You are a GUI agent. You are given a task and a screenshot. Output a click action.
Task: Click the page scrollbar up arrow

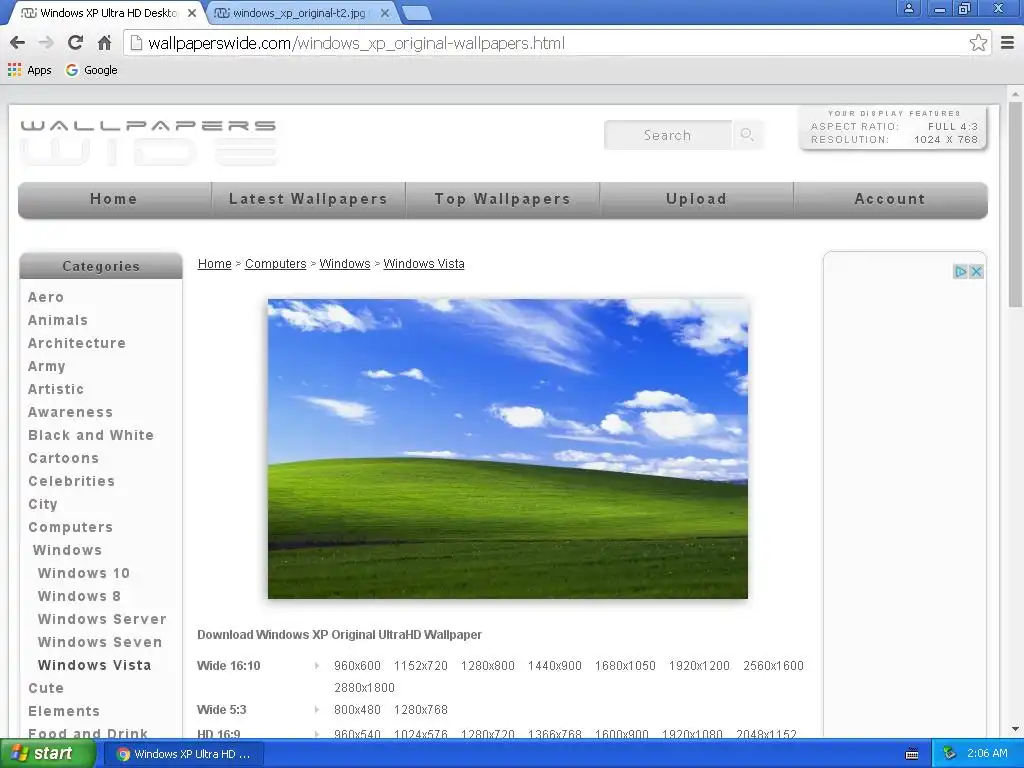1016,93
